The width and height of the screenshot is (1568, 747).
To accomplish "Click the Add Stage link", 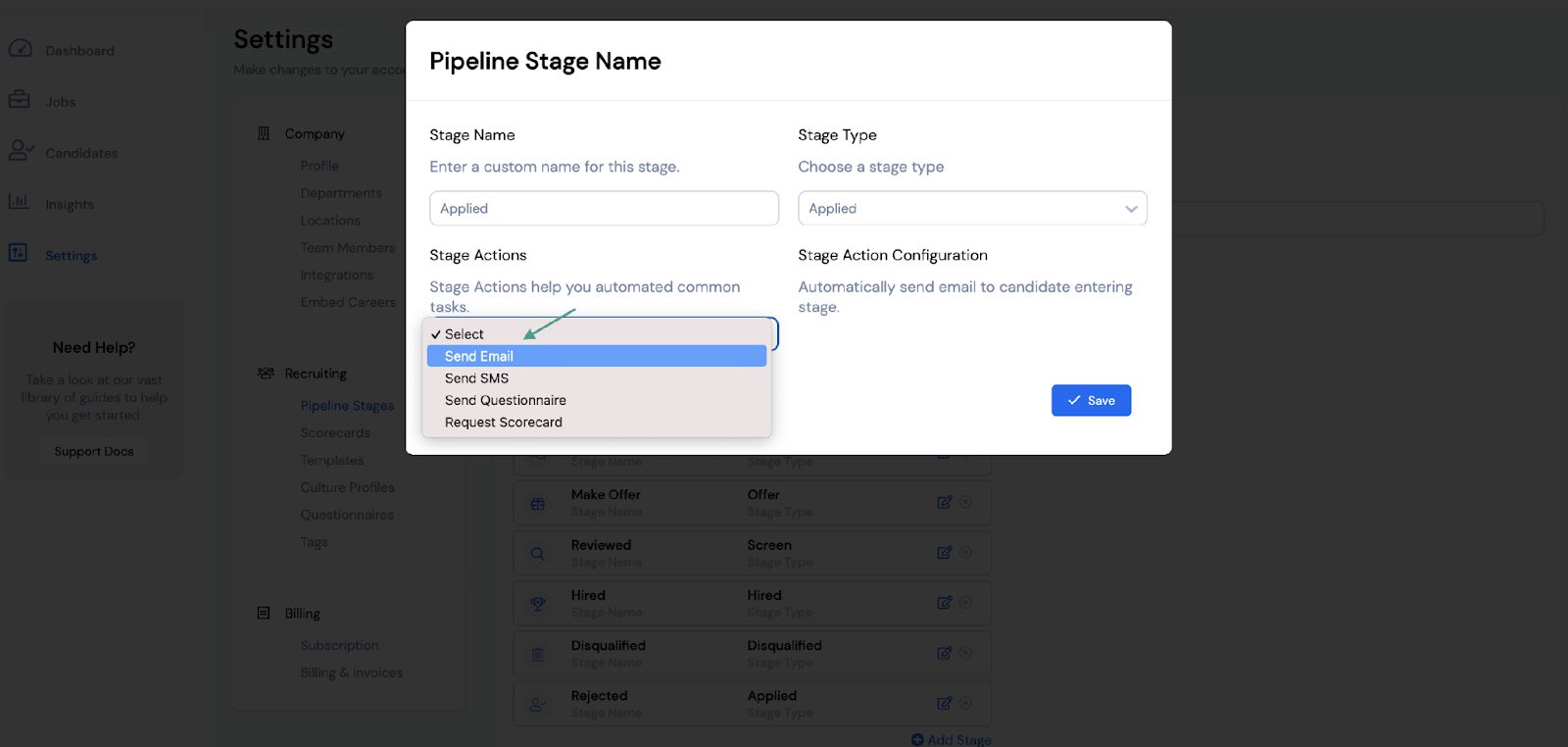I will coord(952,739).
